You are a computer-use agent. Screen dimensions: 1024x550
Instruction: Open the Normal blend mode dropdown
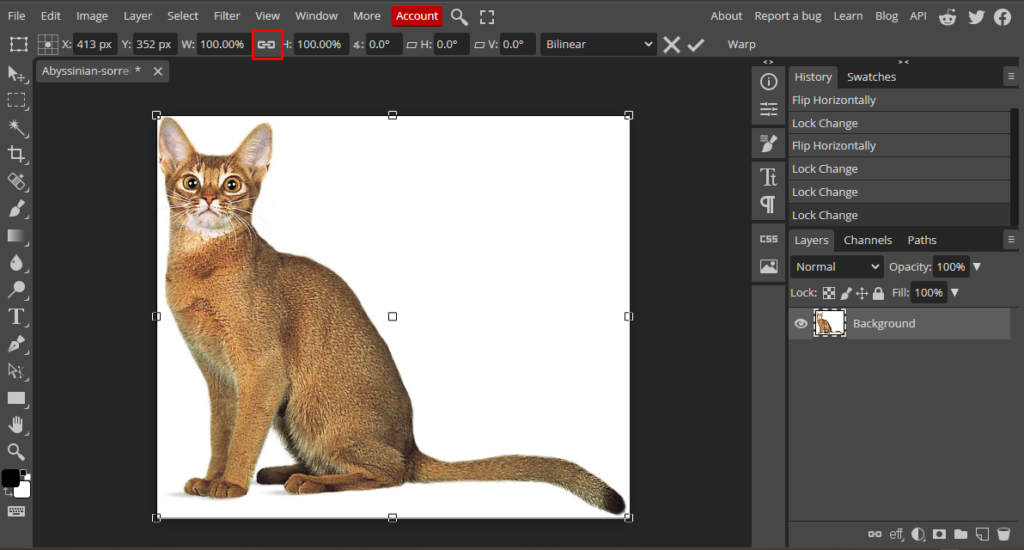[x=837, y=267]
